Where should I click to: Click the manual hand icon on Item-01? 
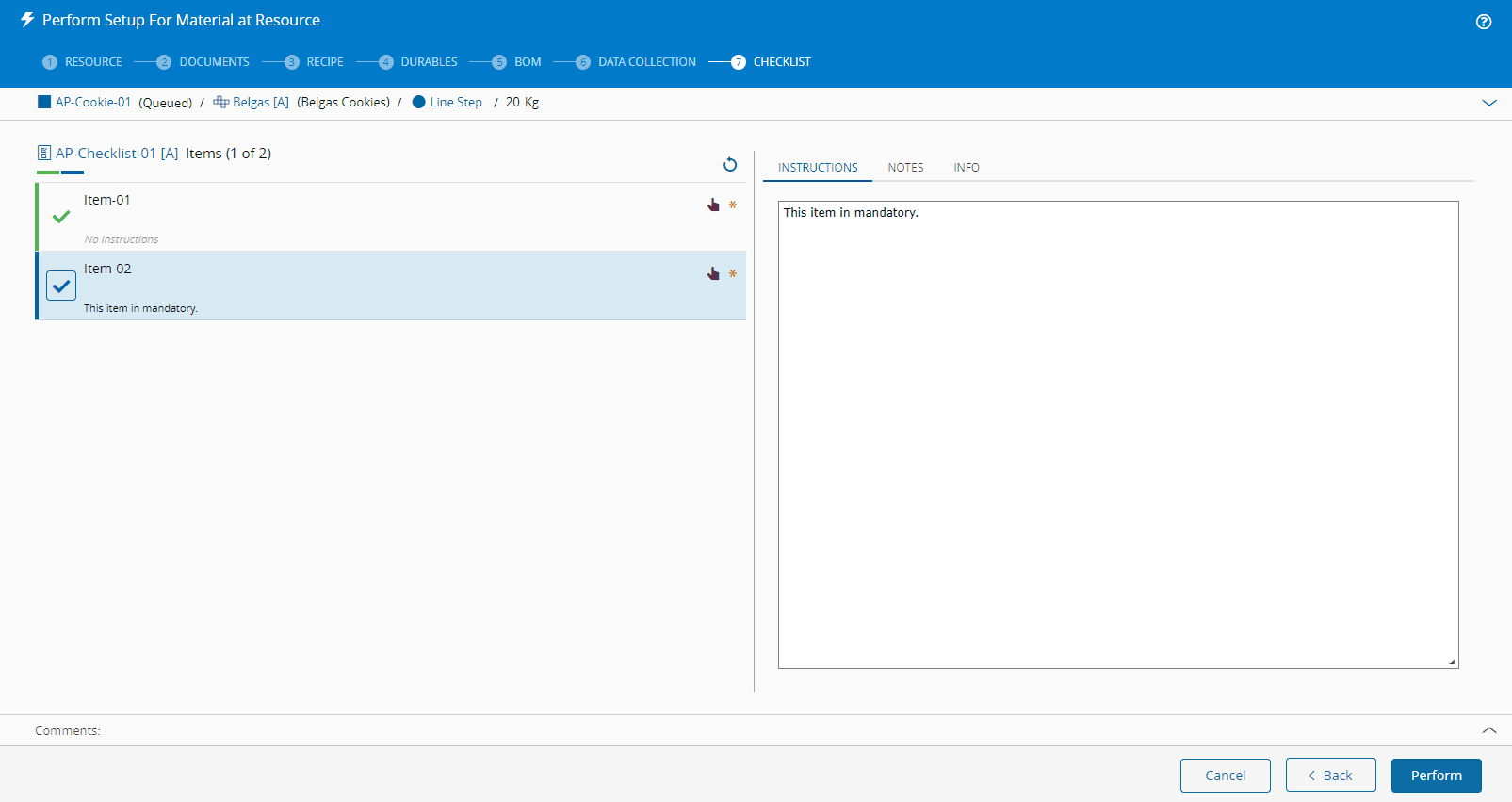click(713, 205)
